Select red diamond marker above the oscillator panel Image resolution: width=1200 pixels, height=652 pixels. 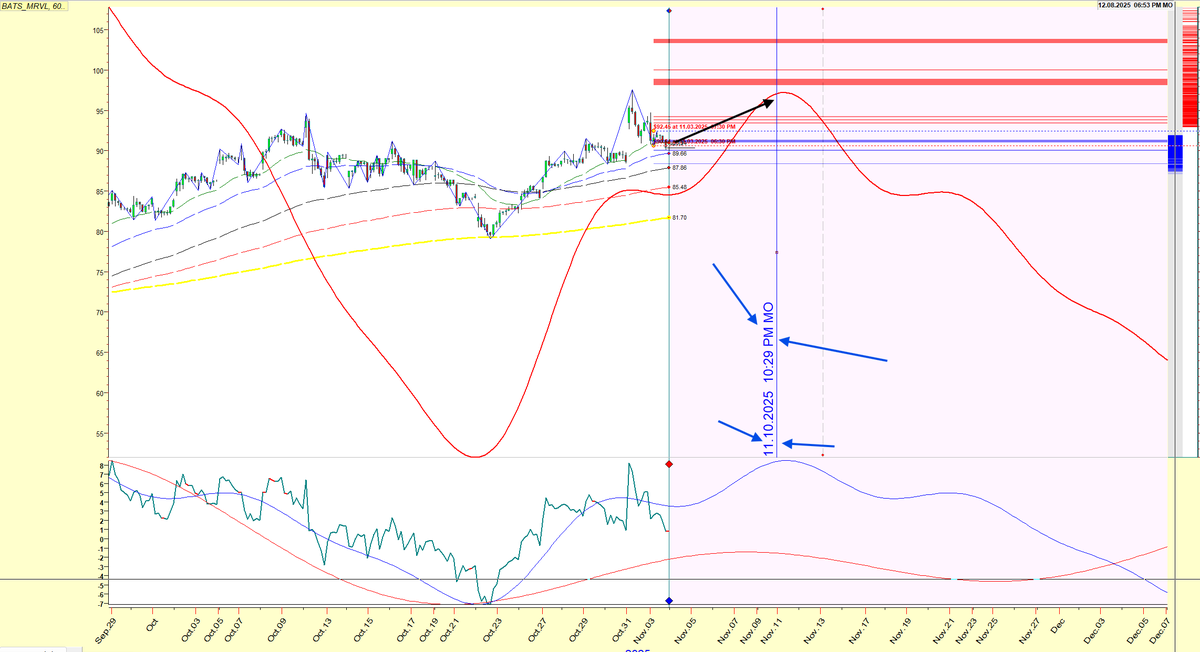coord(668,464)
